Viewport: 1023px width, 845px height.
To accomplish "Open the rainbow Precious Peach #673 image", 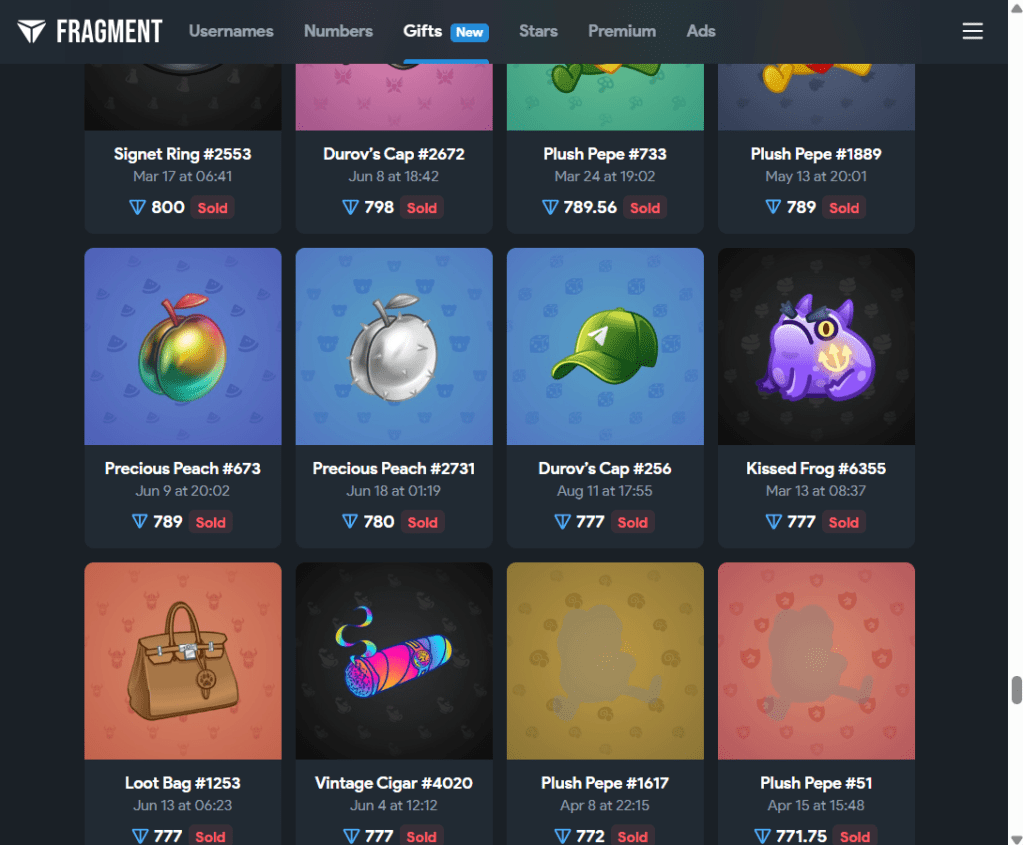I will (183, 346).
